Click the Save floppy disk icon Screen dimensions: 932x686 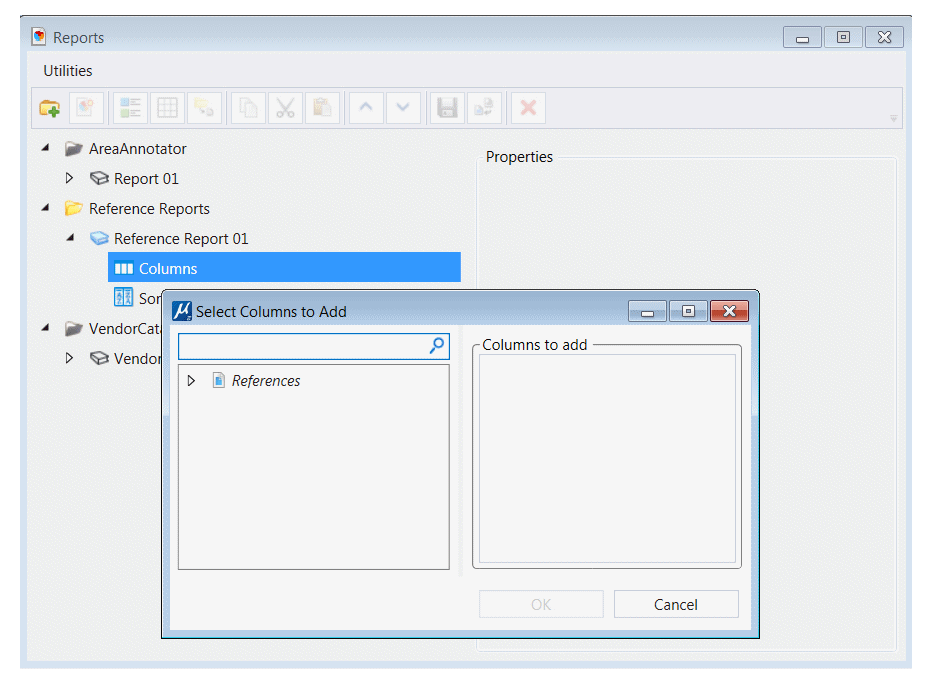(x=447, y=108)
